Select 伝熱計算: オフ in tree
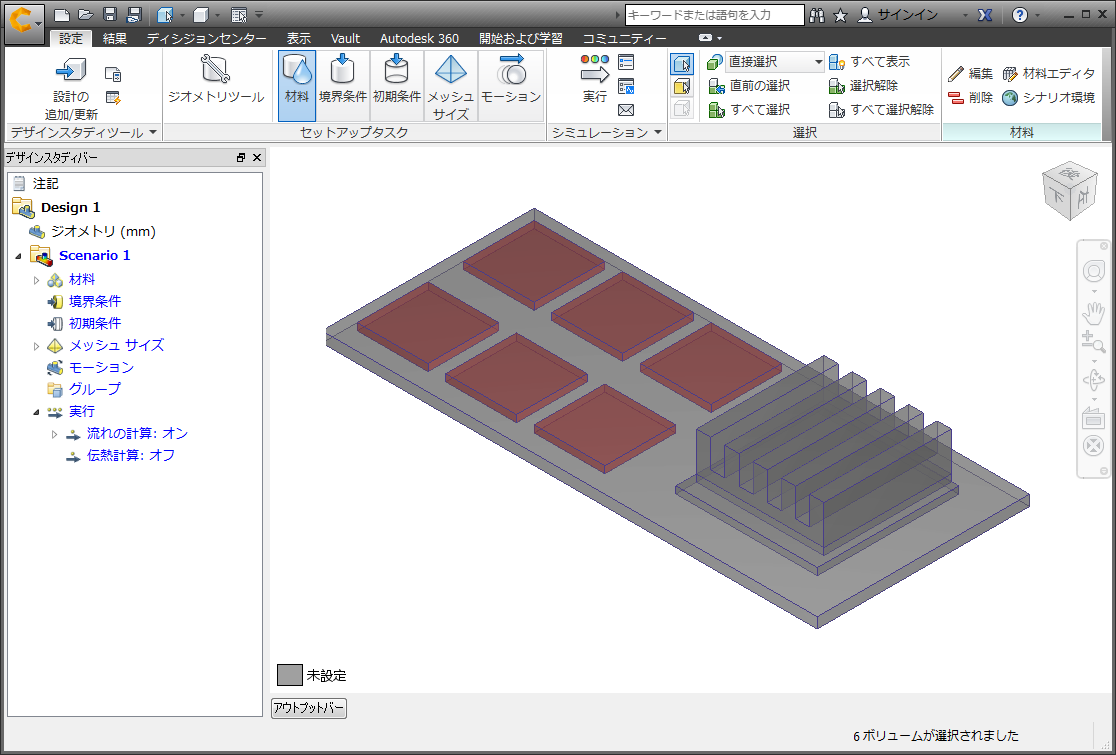Screen dimensions: 1116x755 [131, 455]
